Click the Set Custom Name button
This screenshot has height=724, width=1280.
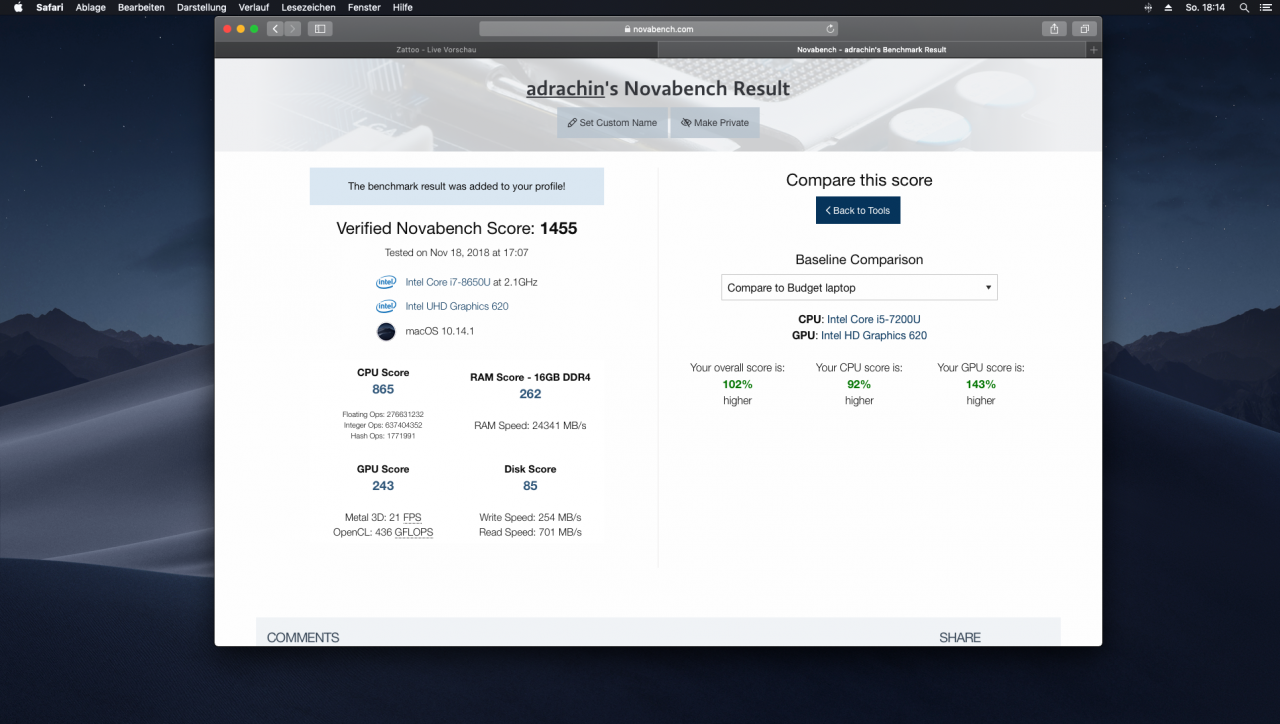[x=612, y=122]
